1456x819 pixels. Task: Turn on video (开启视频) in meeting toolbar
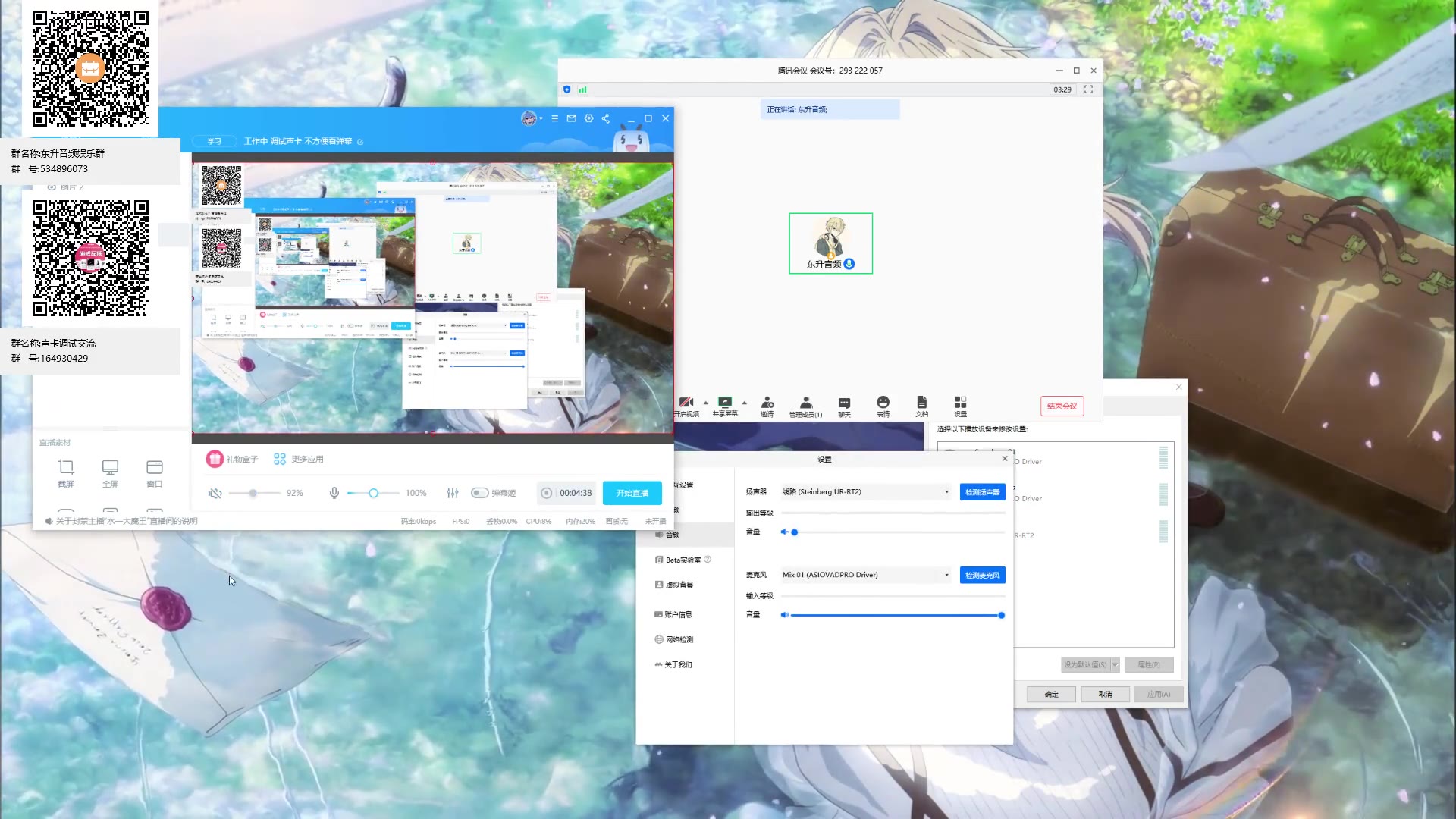pyautogui.click(x=686, y=406)
